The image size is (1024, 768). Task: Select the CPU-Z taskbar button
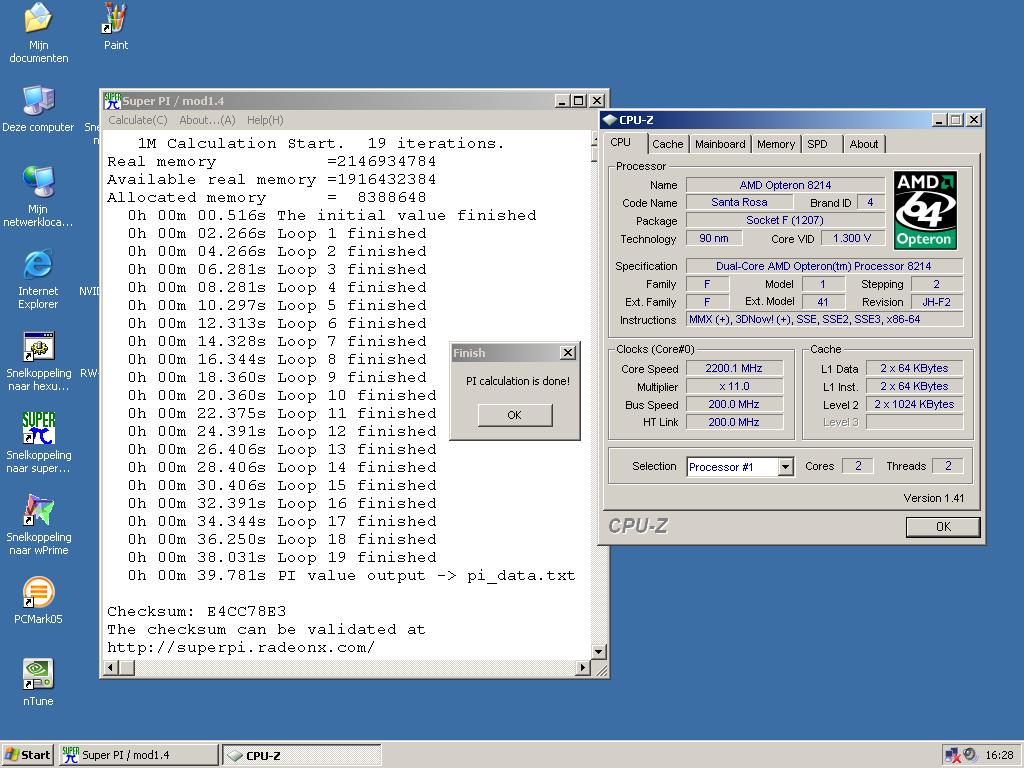(302, 755)
